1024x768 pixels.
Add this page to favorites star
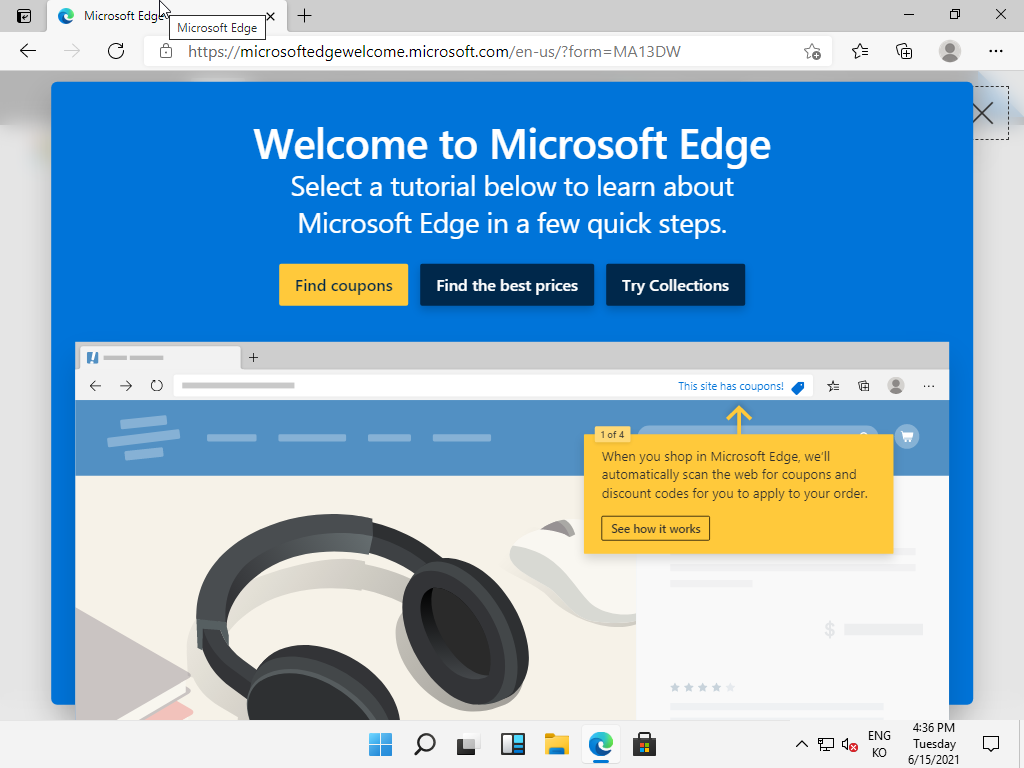click(812, 51)
